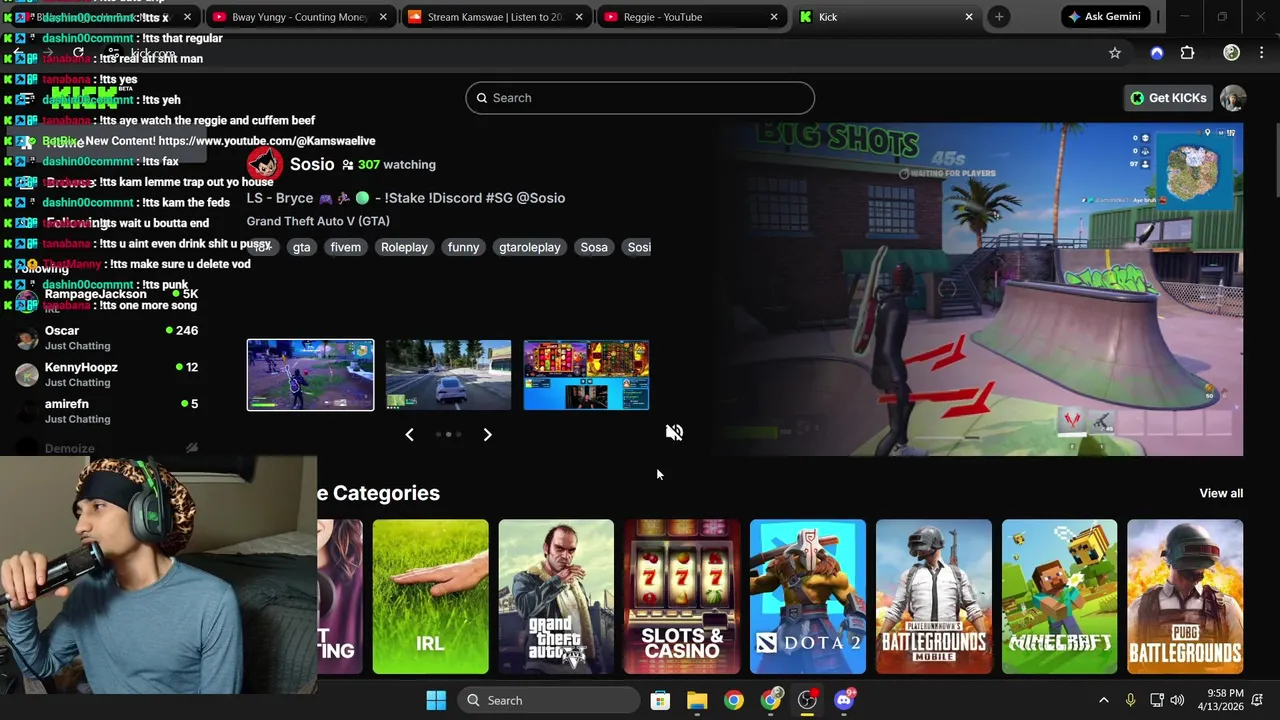Image resolution: width=1280 pixels, height=720 pixels.
Task: Select the slots stream thumbnail in carousel
Action: [586, 375]
